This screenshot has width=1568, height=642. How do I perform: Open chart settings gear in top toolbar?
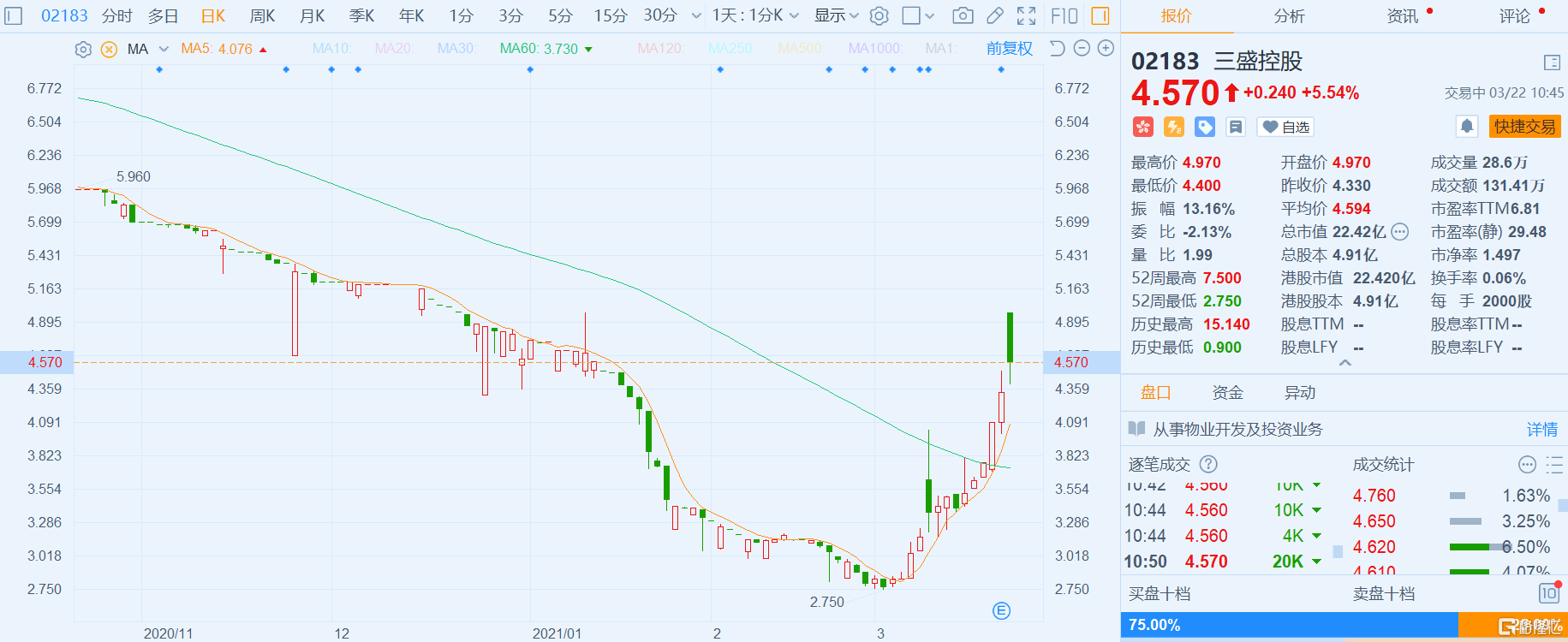[879, 16]
